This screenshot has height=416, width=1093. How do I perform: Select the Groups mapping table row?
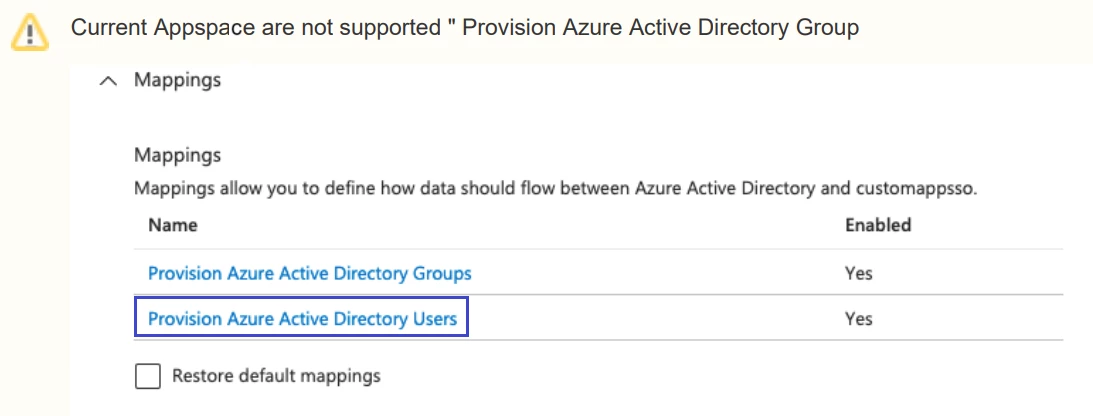[x=650, y=273]
